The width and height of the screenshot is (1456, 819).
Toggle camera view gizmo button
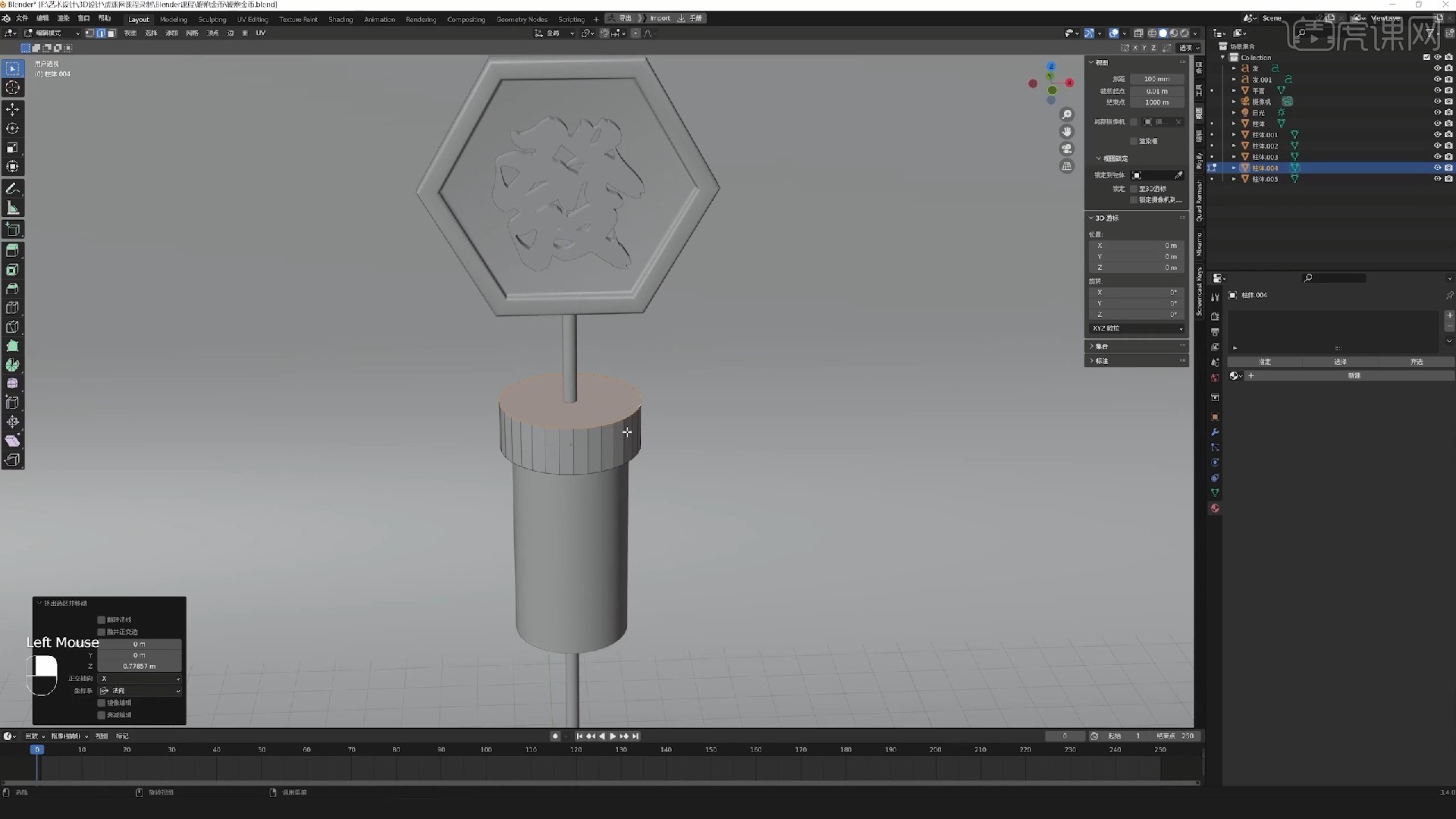pyautogui.click(x=1067, y=149)
